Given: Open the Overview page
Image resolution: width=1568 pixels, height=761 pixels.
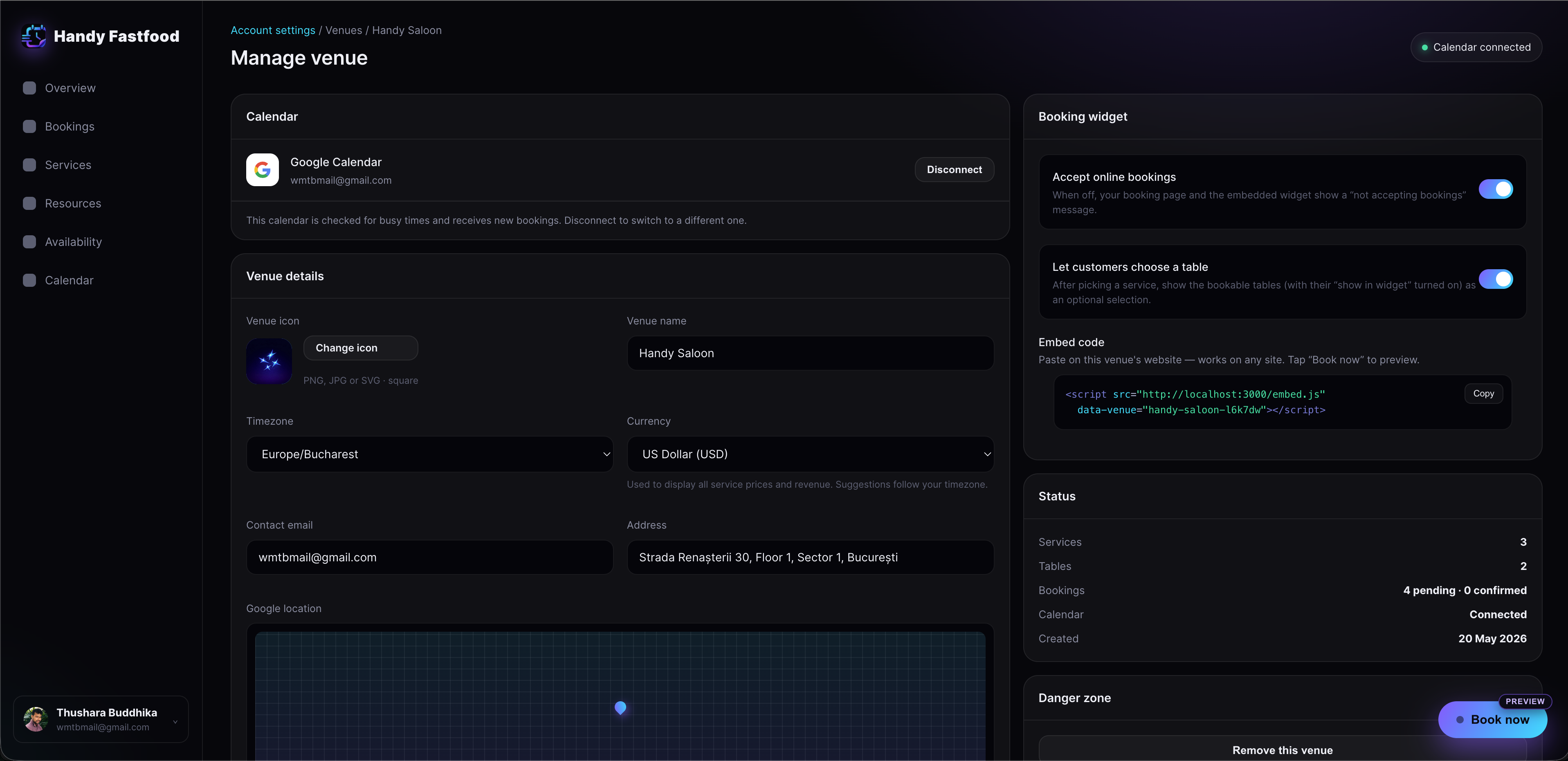Looking at the screenshot, I should 70,88.
